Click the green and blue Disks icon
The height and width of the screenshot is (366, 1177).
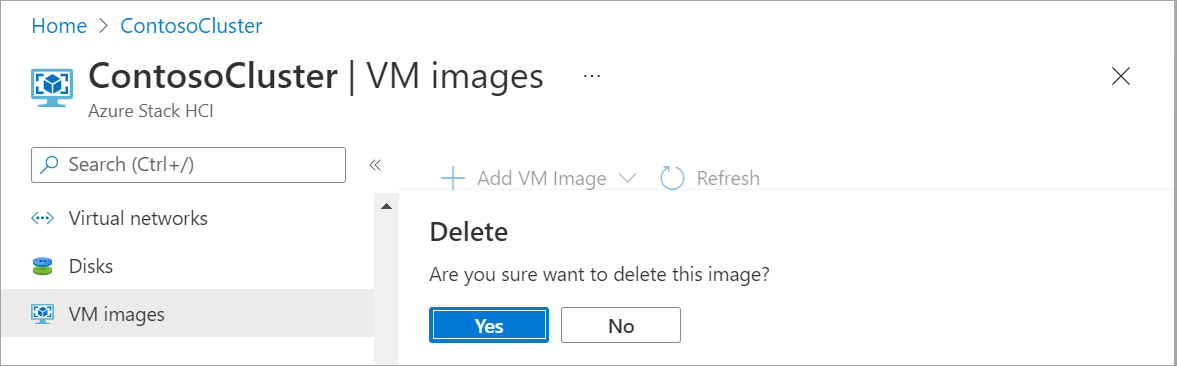(x=43, y=266)
